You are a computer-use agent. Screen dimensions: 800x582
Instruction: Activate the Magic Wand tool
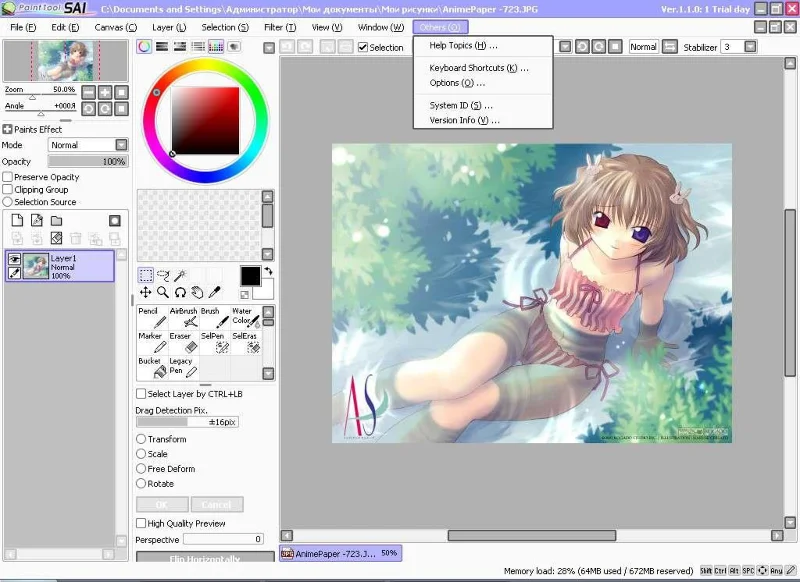[180, 276]
